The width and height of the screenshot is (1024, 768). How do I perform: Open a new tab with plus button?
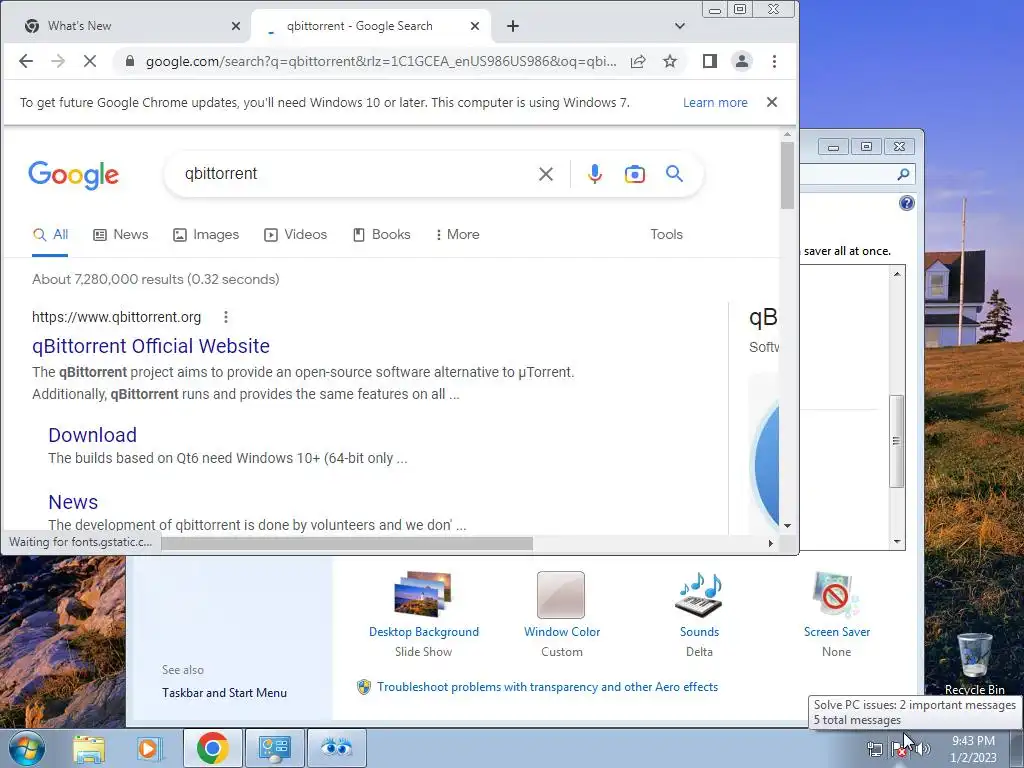click(x=513, y=26)
